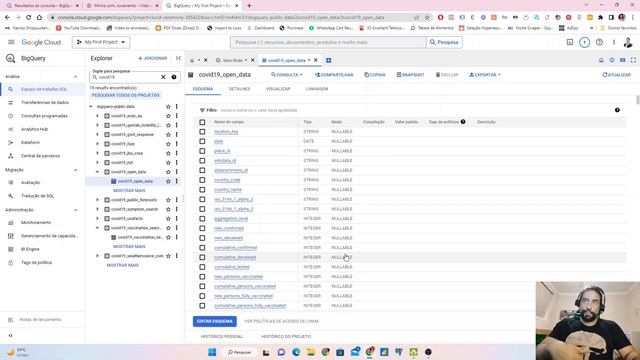Click the Editar esquema button

click(215, 321)
